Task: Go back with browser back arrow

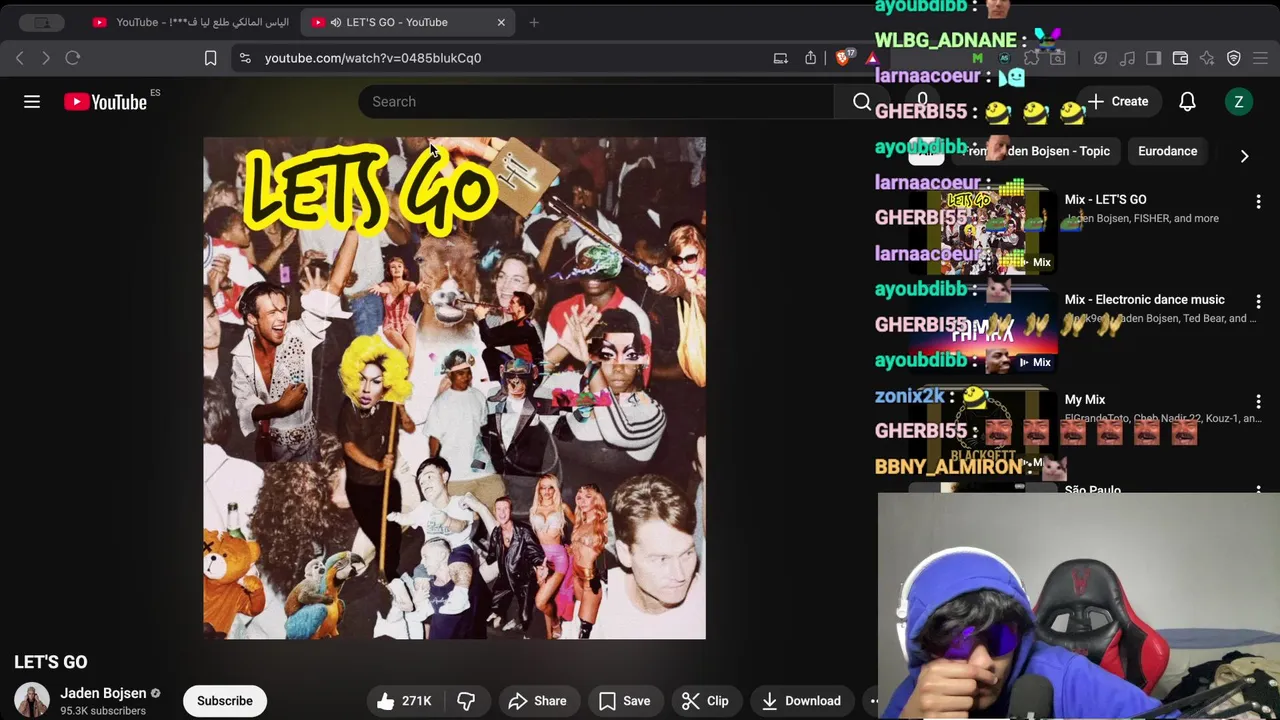Action: click(20, 58)
